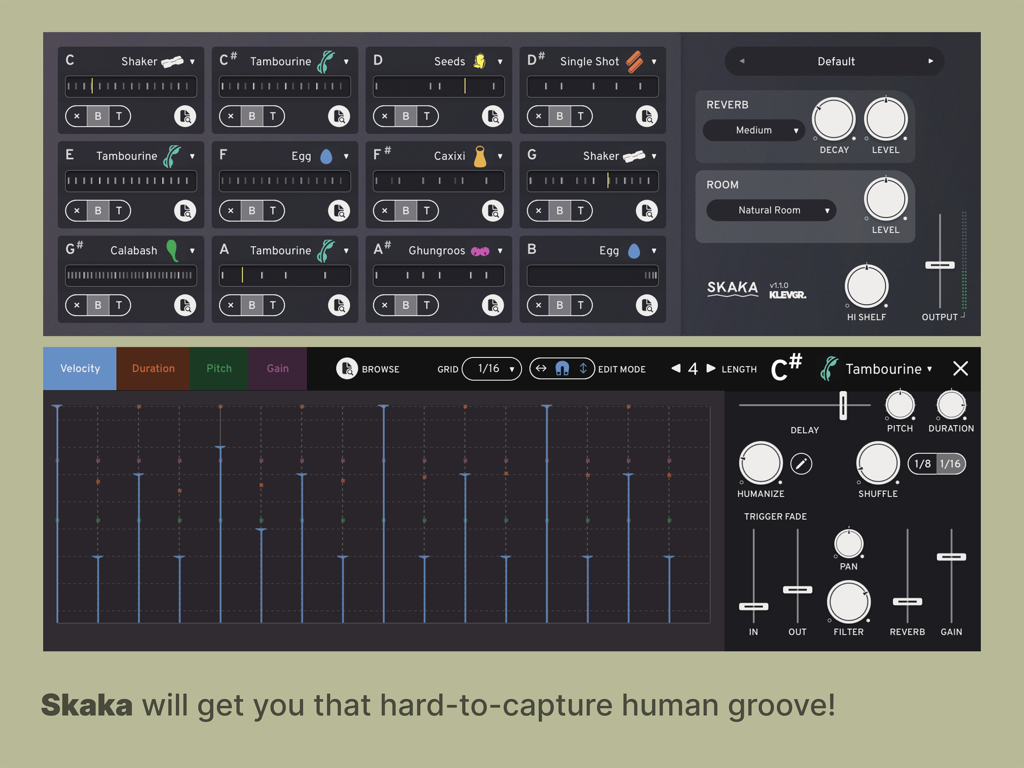Click the Caxixi icon on pad F#
This screenshot has height=768, width=1024.
point(481,155)
